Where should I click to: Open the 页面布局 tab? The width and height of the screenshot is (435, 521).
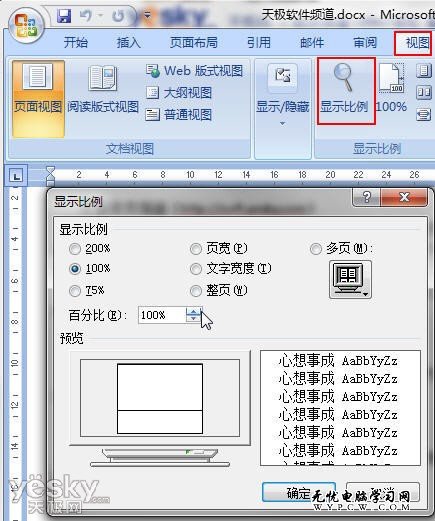194,43
